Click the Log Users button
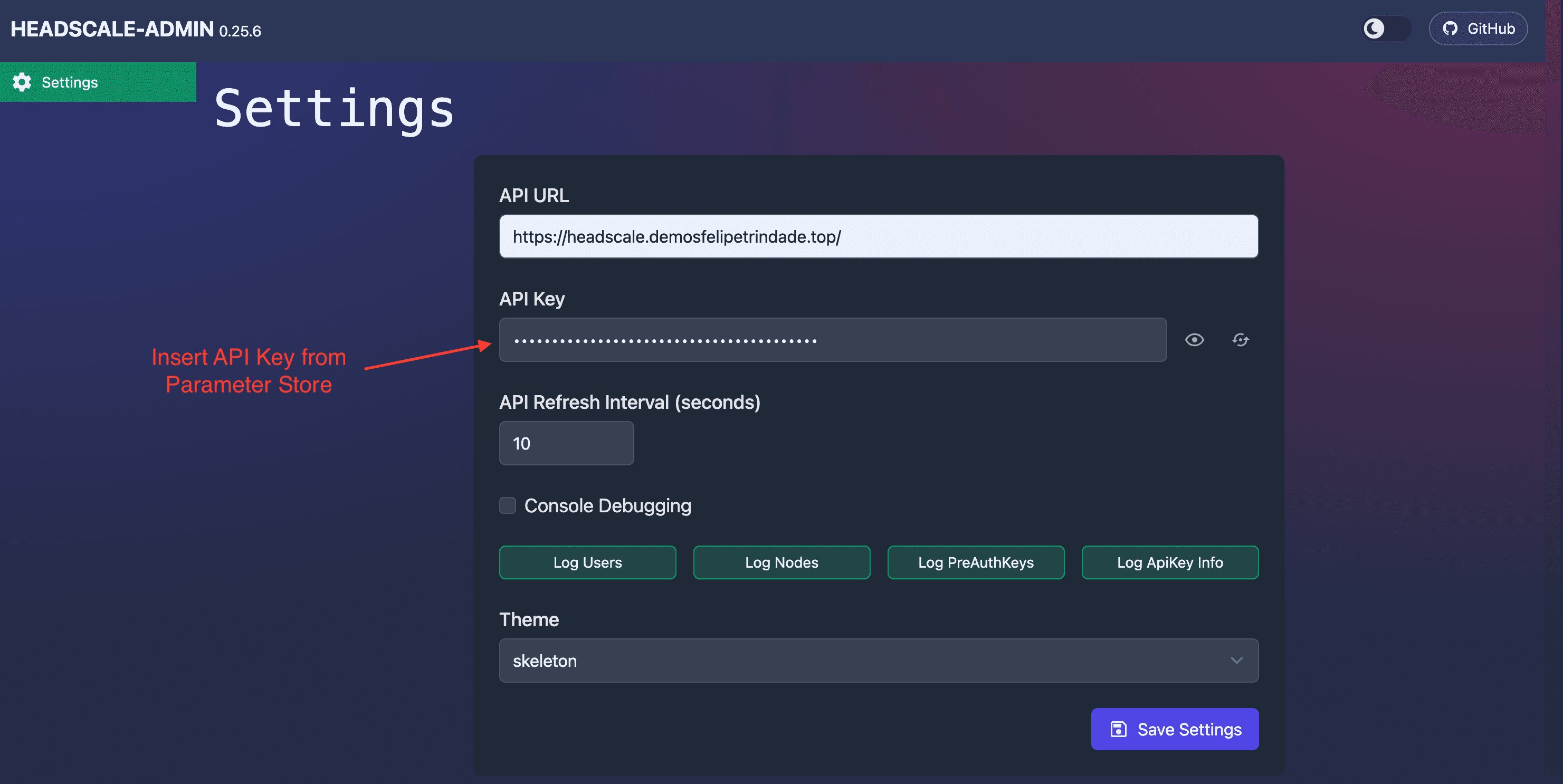 point(587,562)
